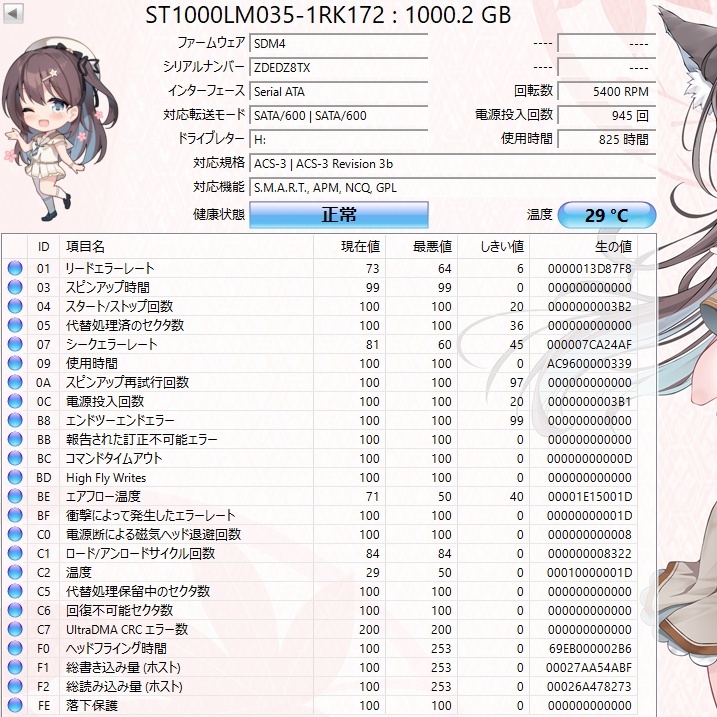Click the interface field Serial ATA
Screen dimensions: 717x717
[339, 91]
